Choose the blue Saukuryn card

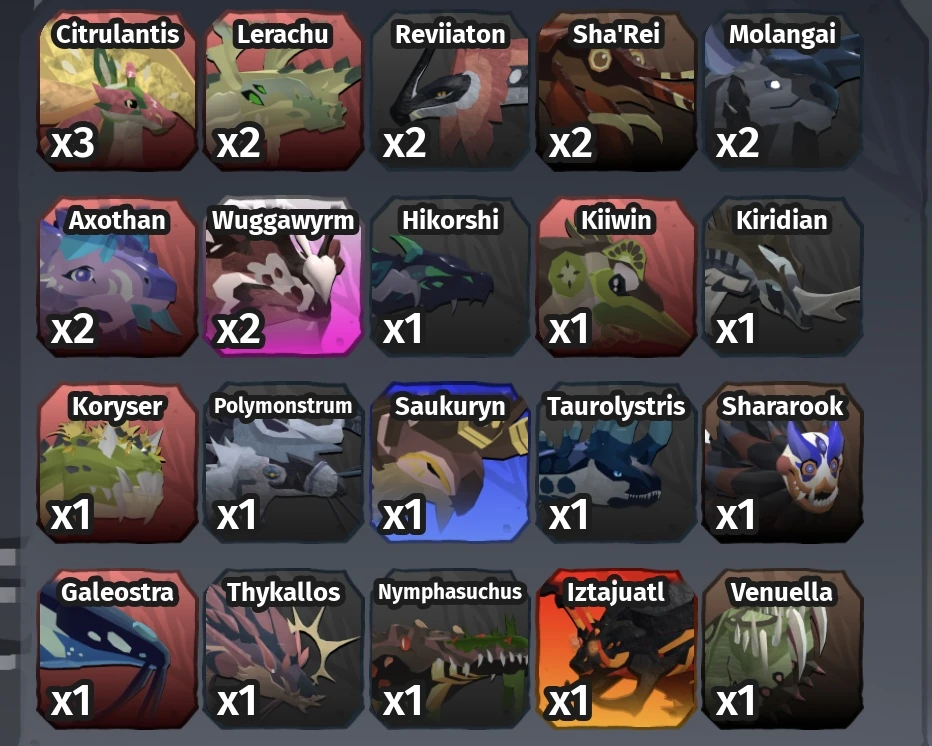pyautogui.click(x=450, y=463)
